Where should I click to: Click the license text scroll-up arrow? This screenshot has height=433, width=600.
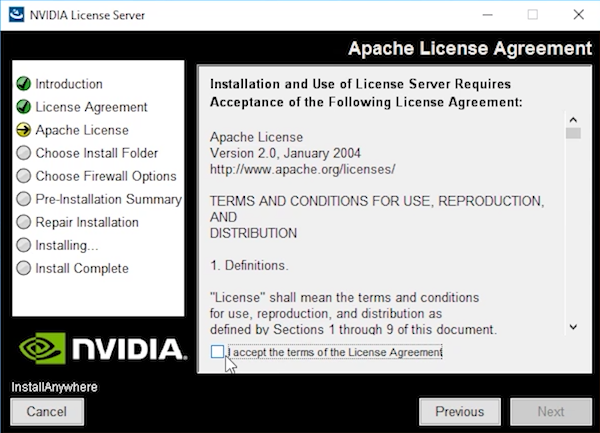click(x=573, y=120)
